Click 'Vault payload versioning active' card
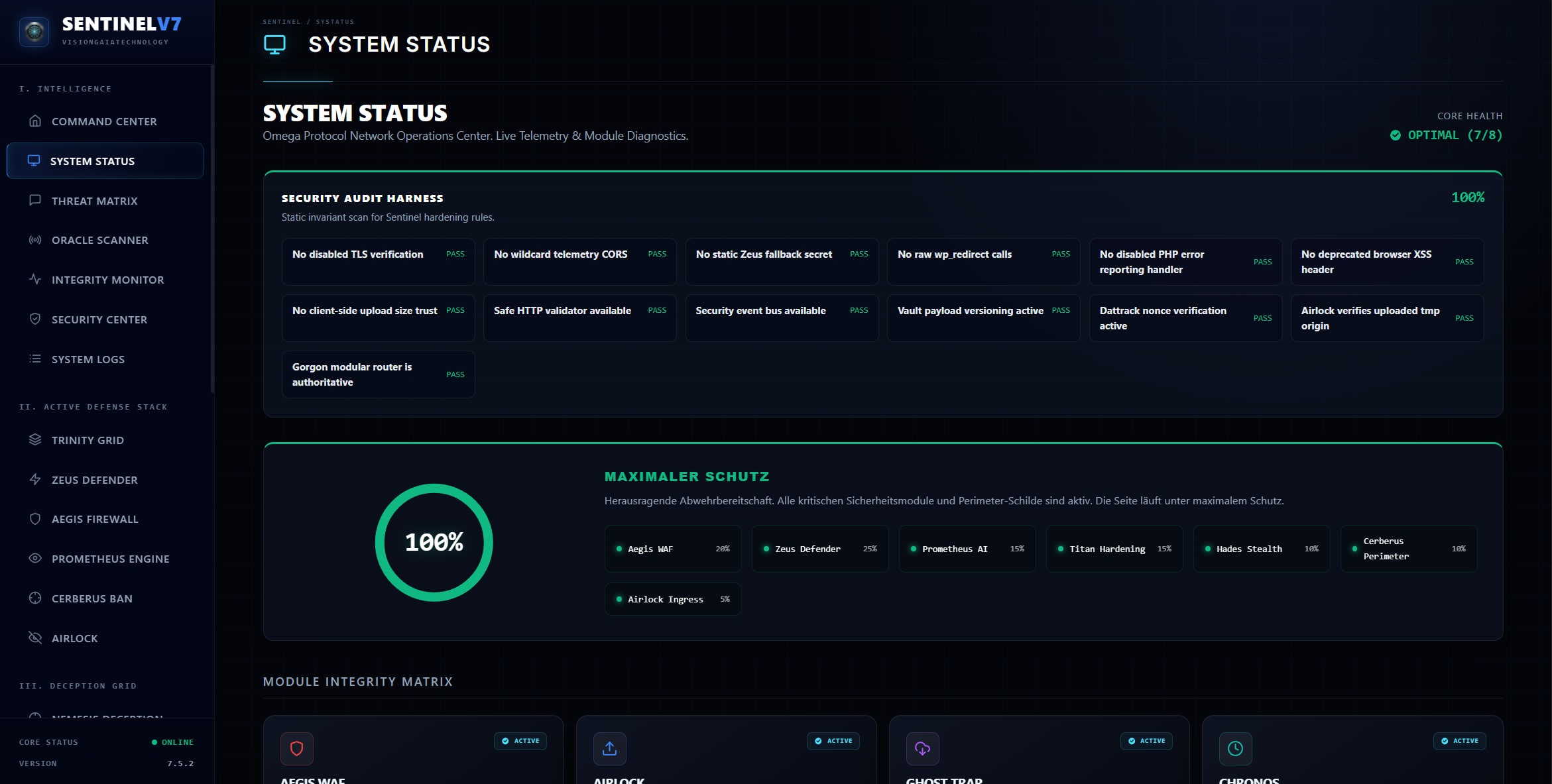1552x784 pixels. pyautogui.click(x=984, y=318)
